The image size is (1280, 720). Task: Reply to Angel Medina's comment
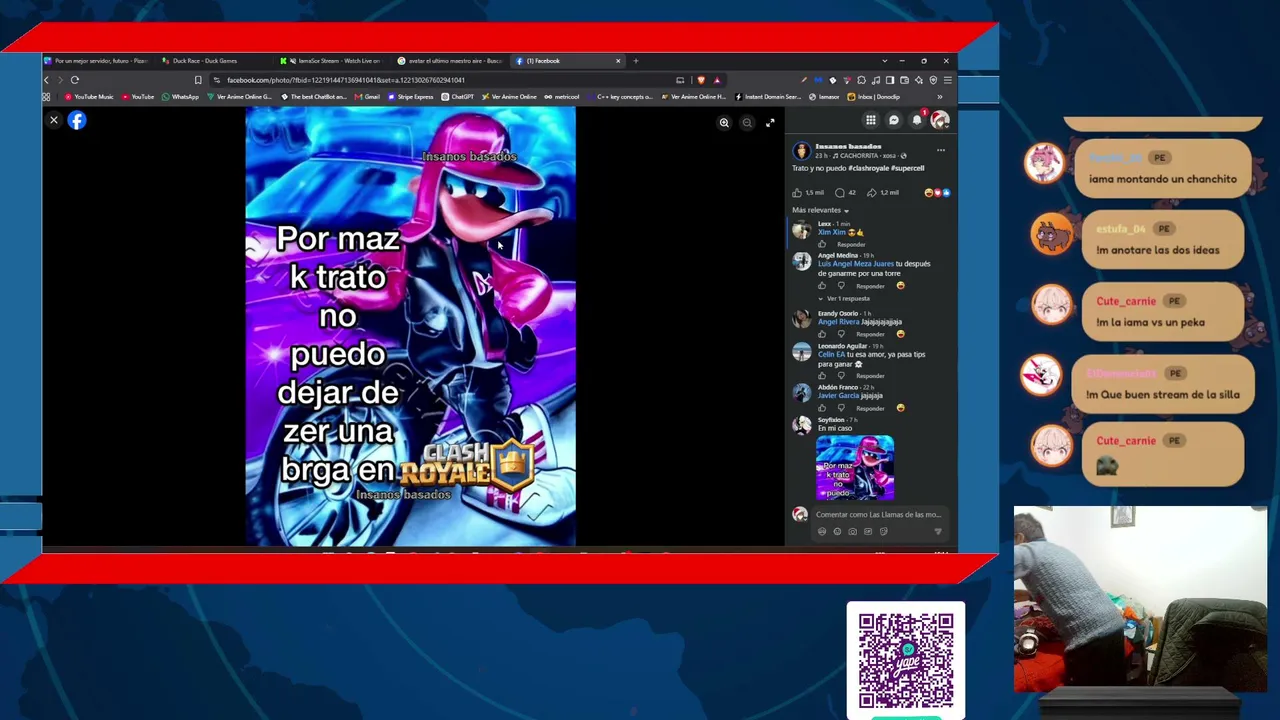(870, 286)
